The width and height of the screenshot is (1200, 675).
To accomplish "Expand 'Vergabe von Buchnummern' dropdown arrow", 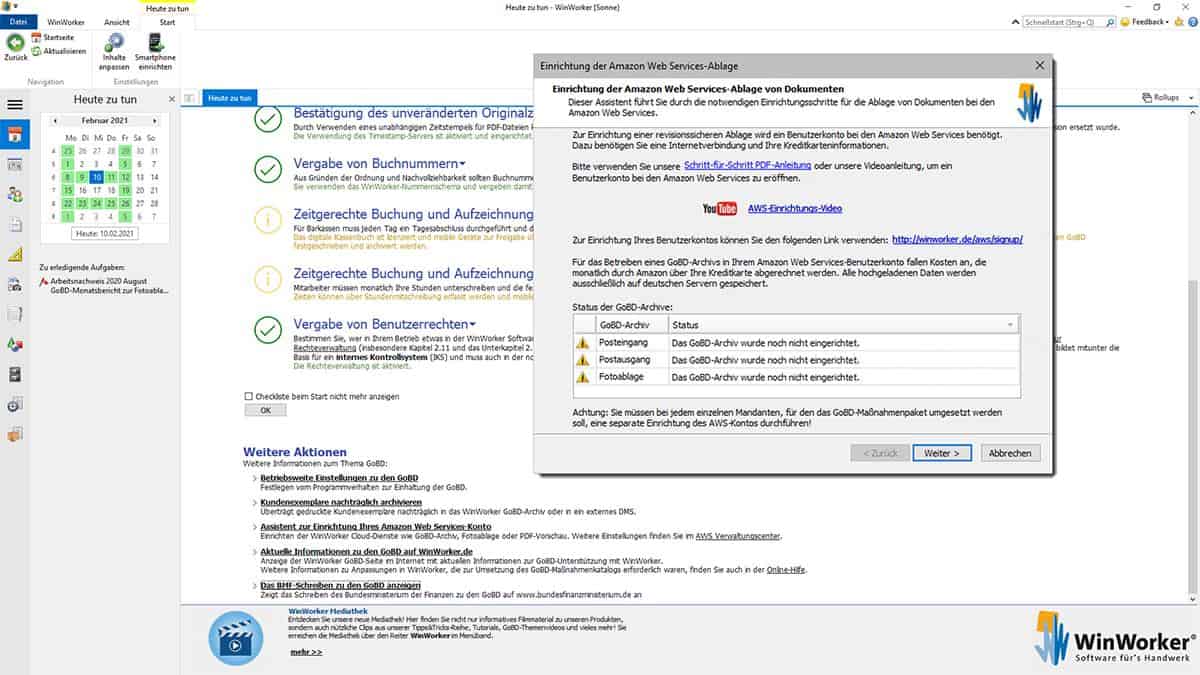I will click(463, 163).
